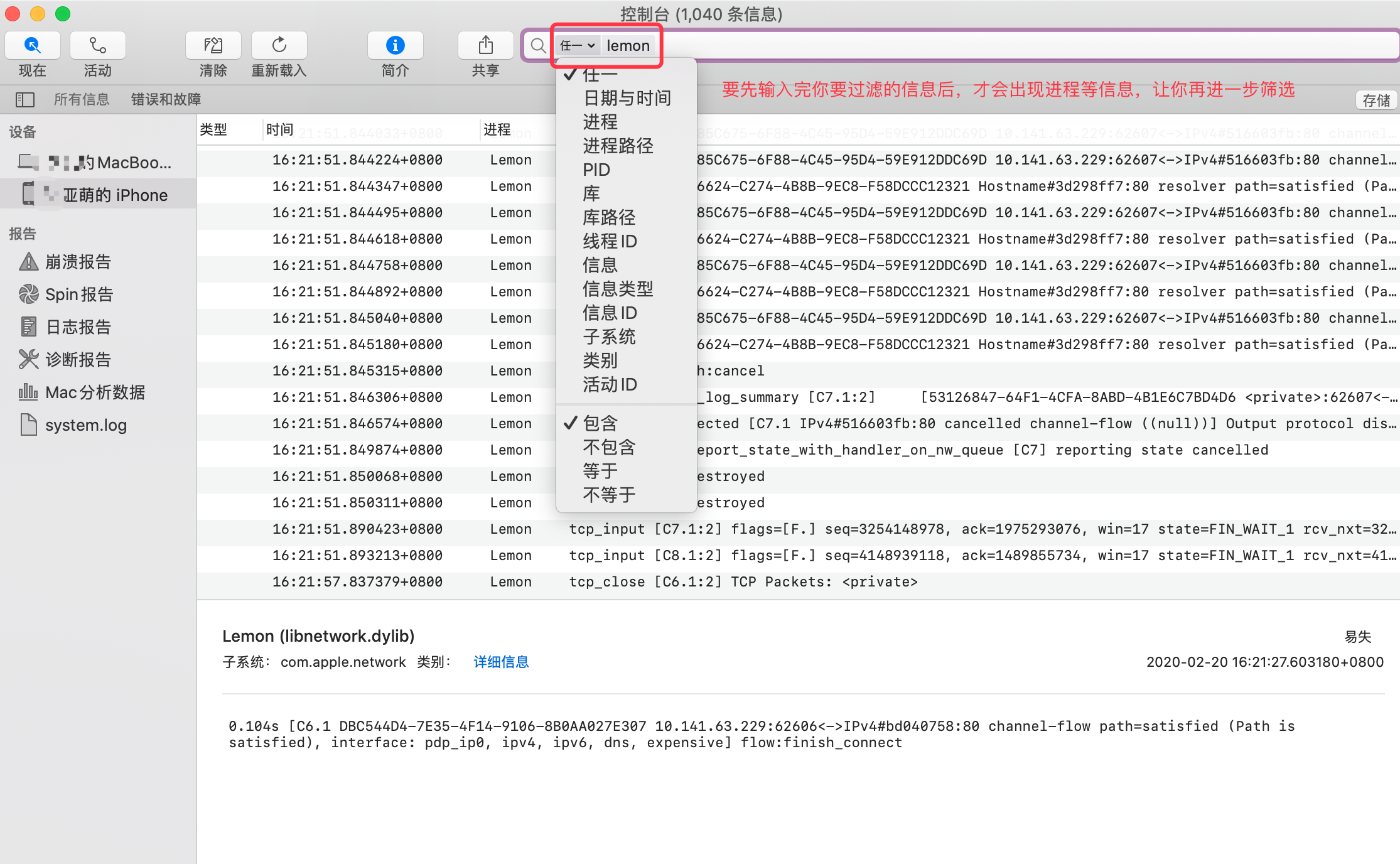Switch to 错误和故障 tab
The height and width of the screenshot is (864, 1400).
coord(166,99)
